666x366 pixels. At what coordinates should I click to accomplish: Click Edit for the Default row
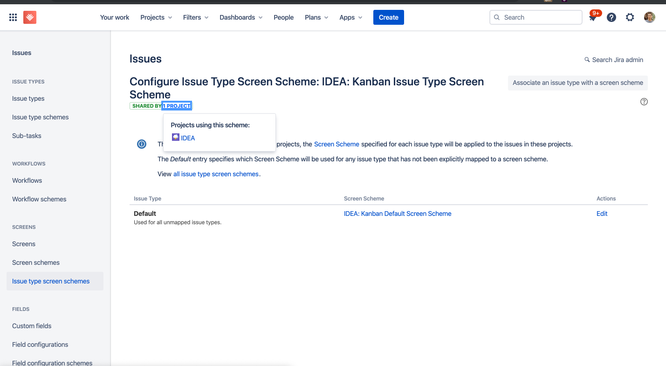pyautogui.click(x=602, y=214)
